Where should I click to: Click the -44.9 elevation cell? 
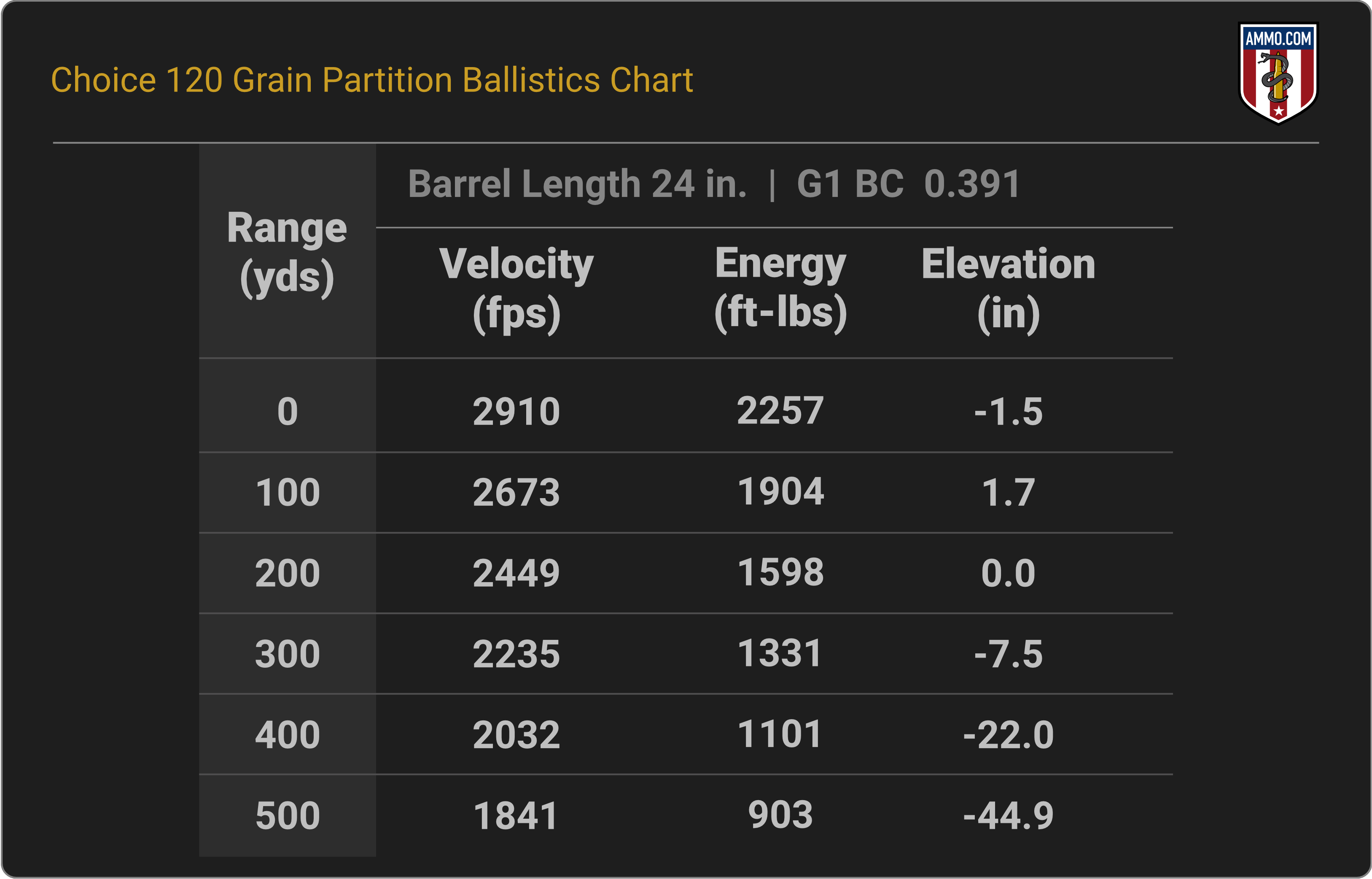pos(1008,815)
